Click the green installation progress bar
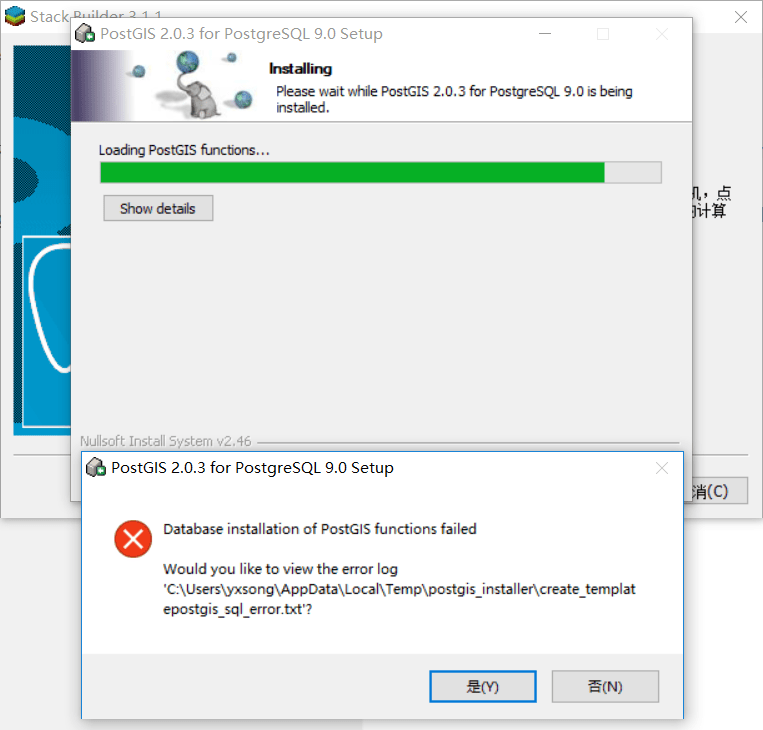Screen dimensions: 763x730 [381, 172]
